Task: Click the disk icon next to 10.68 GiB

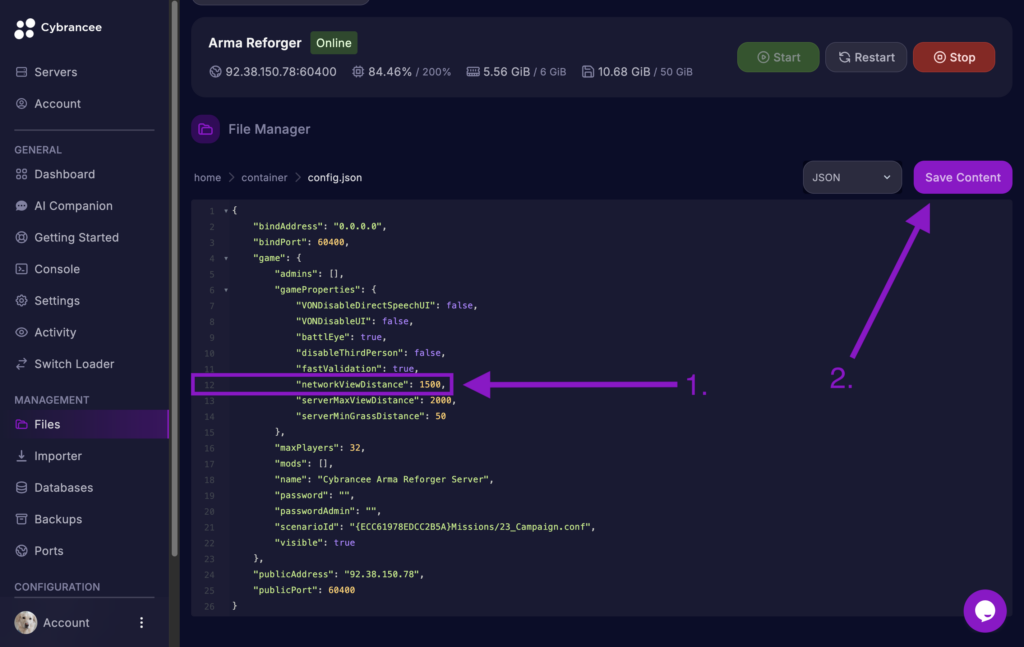Action: [x=588, y=72]
